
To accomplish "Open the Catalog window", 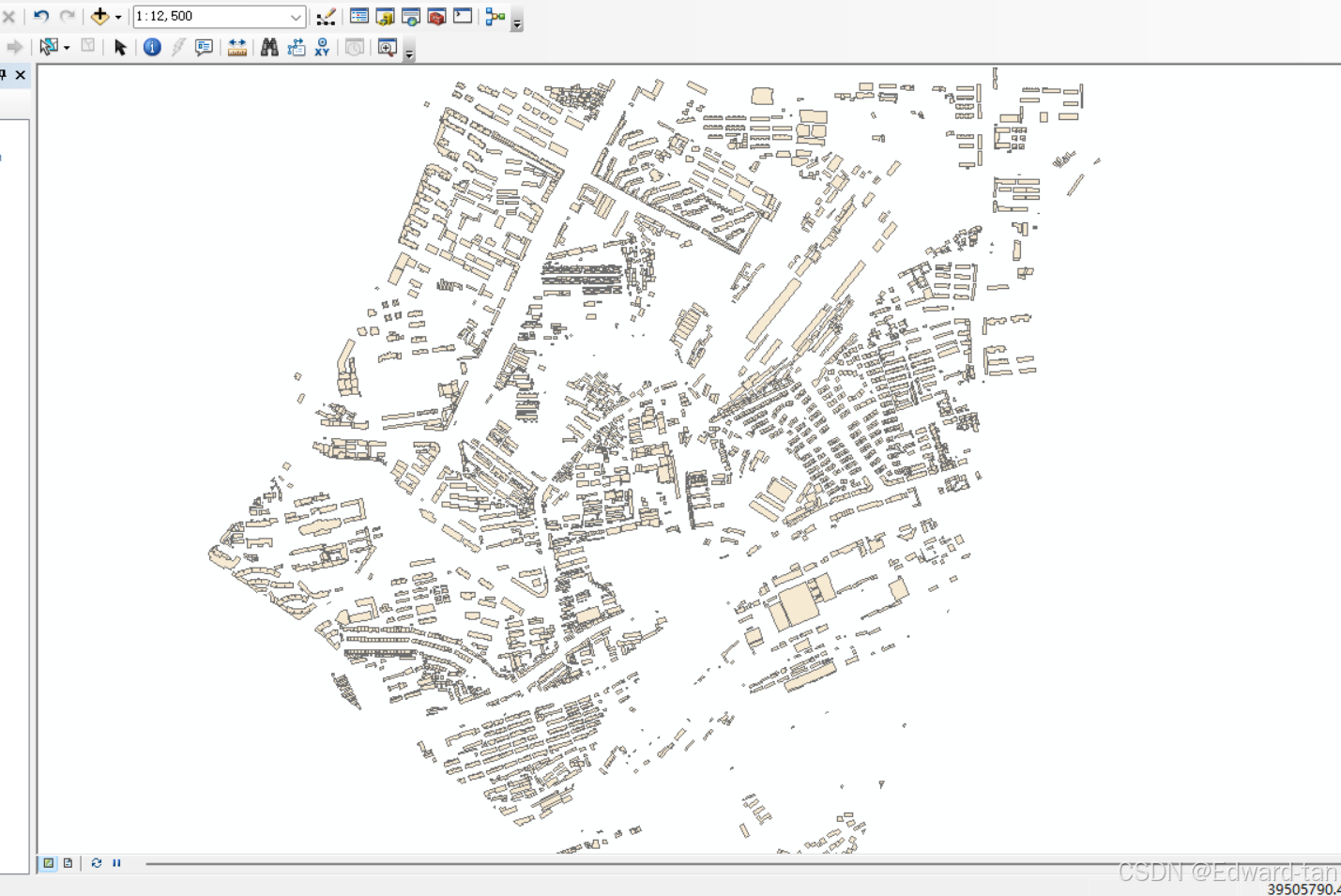I will tap(385, 16).
